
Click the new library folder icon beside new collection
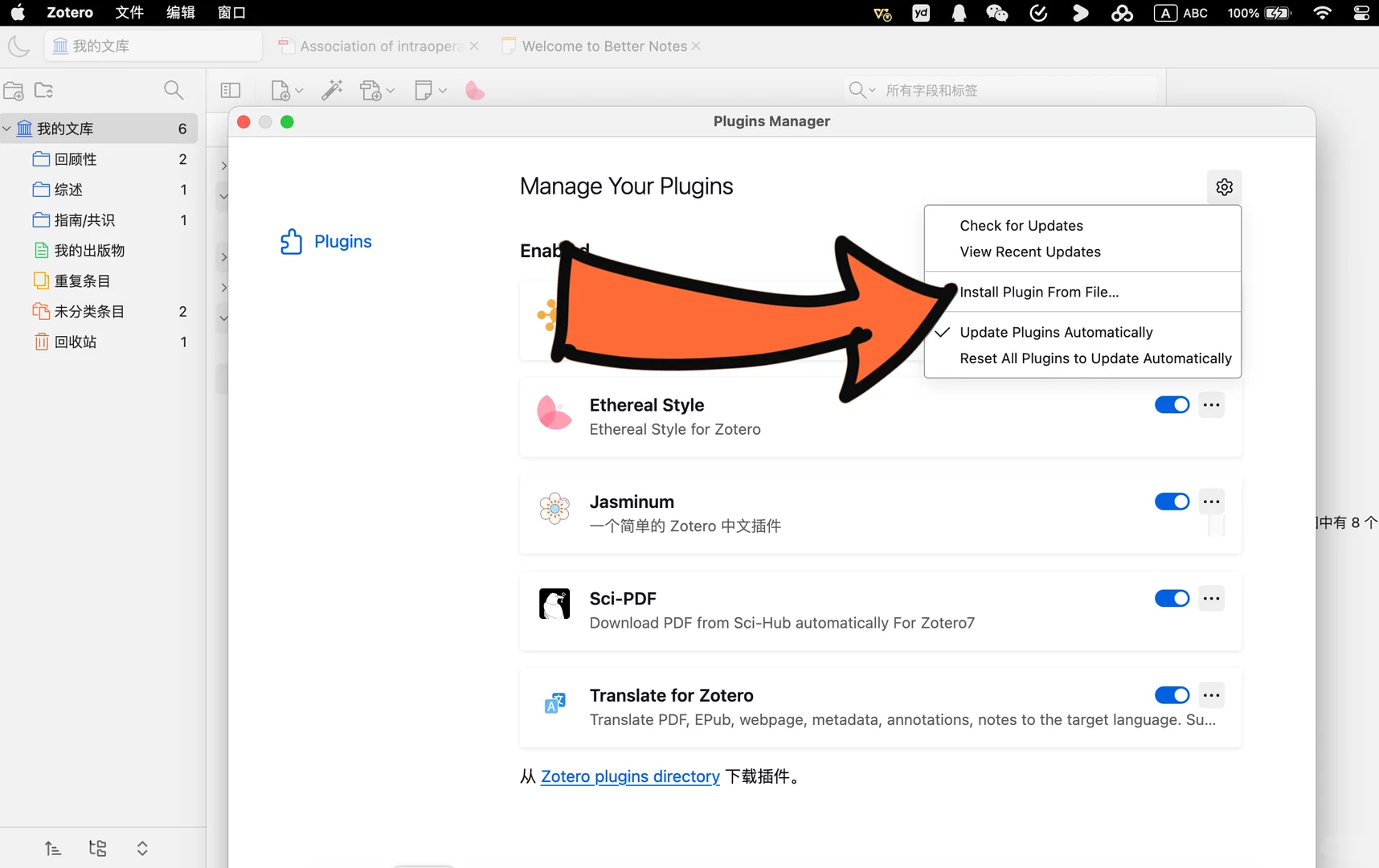[x=44, y=91]
